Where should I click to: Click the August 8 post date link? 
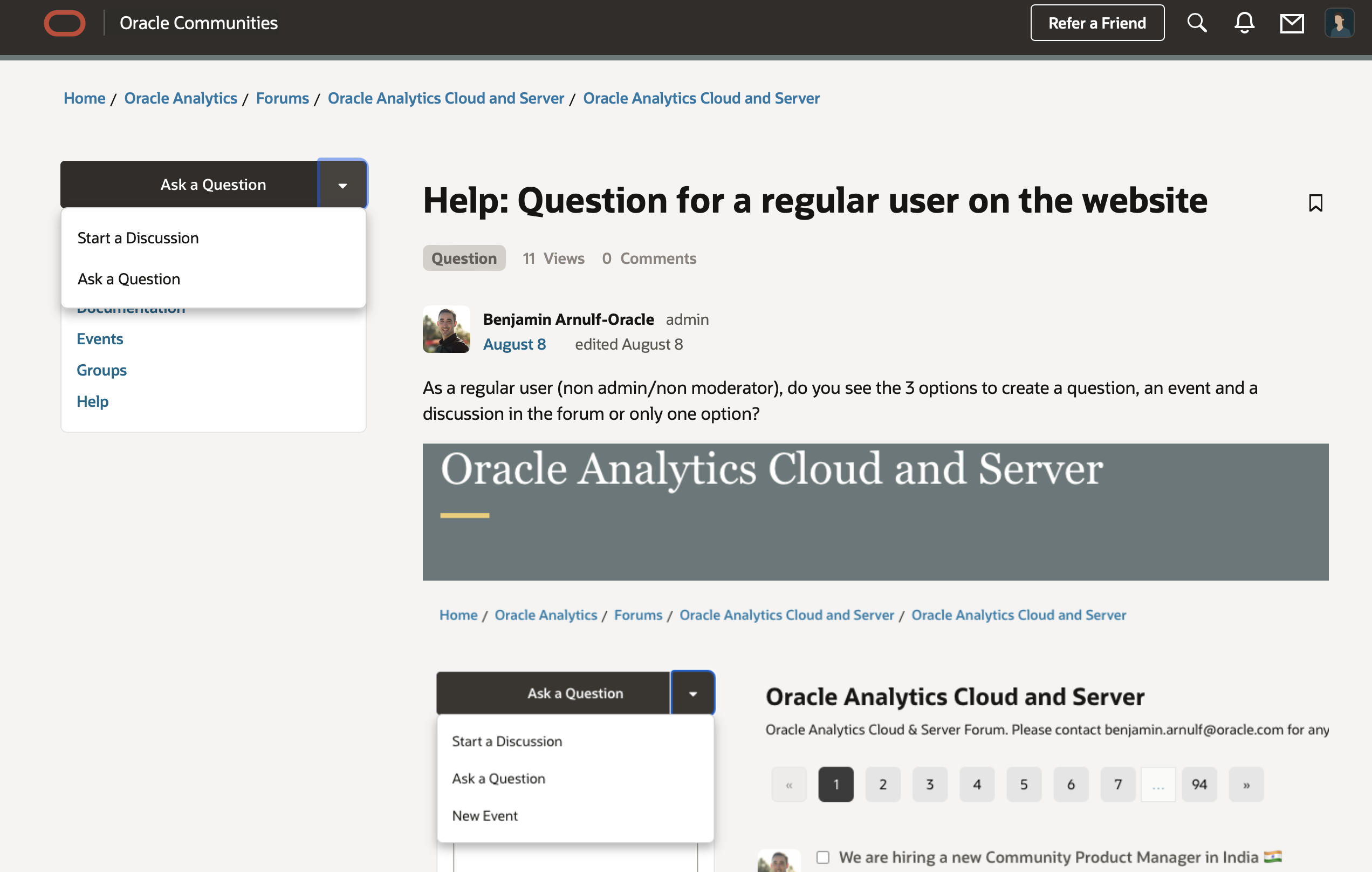pyautogui.click(x=514, y=344)
